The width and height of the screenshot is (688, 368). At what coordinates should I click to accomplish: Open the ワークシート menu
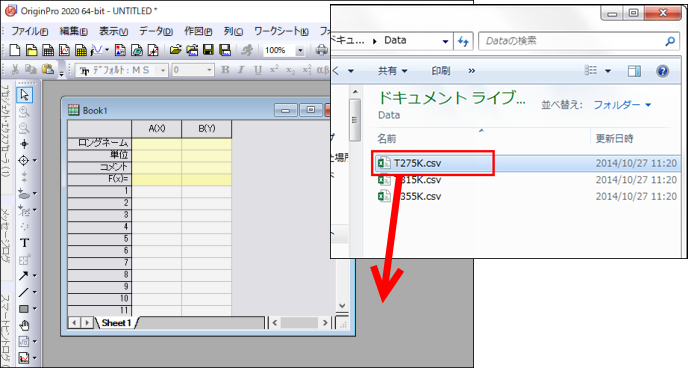(281, 31)
